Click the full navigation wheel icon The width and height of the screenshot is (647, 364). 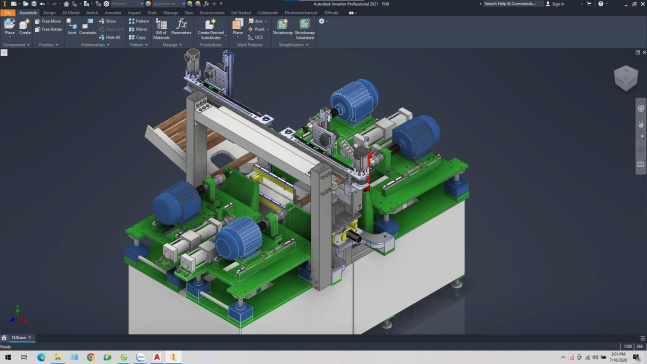(x=640, y=109)
